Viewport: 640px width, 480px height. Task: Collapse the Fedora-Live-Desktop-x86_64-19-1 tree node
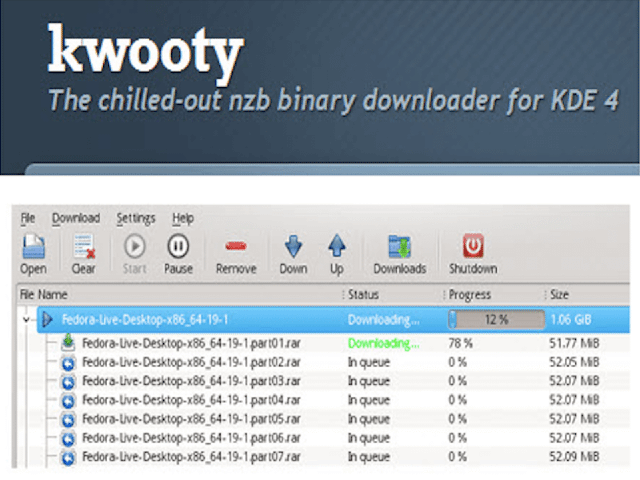pyautogui.click(x=27, y=320)
